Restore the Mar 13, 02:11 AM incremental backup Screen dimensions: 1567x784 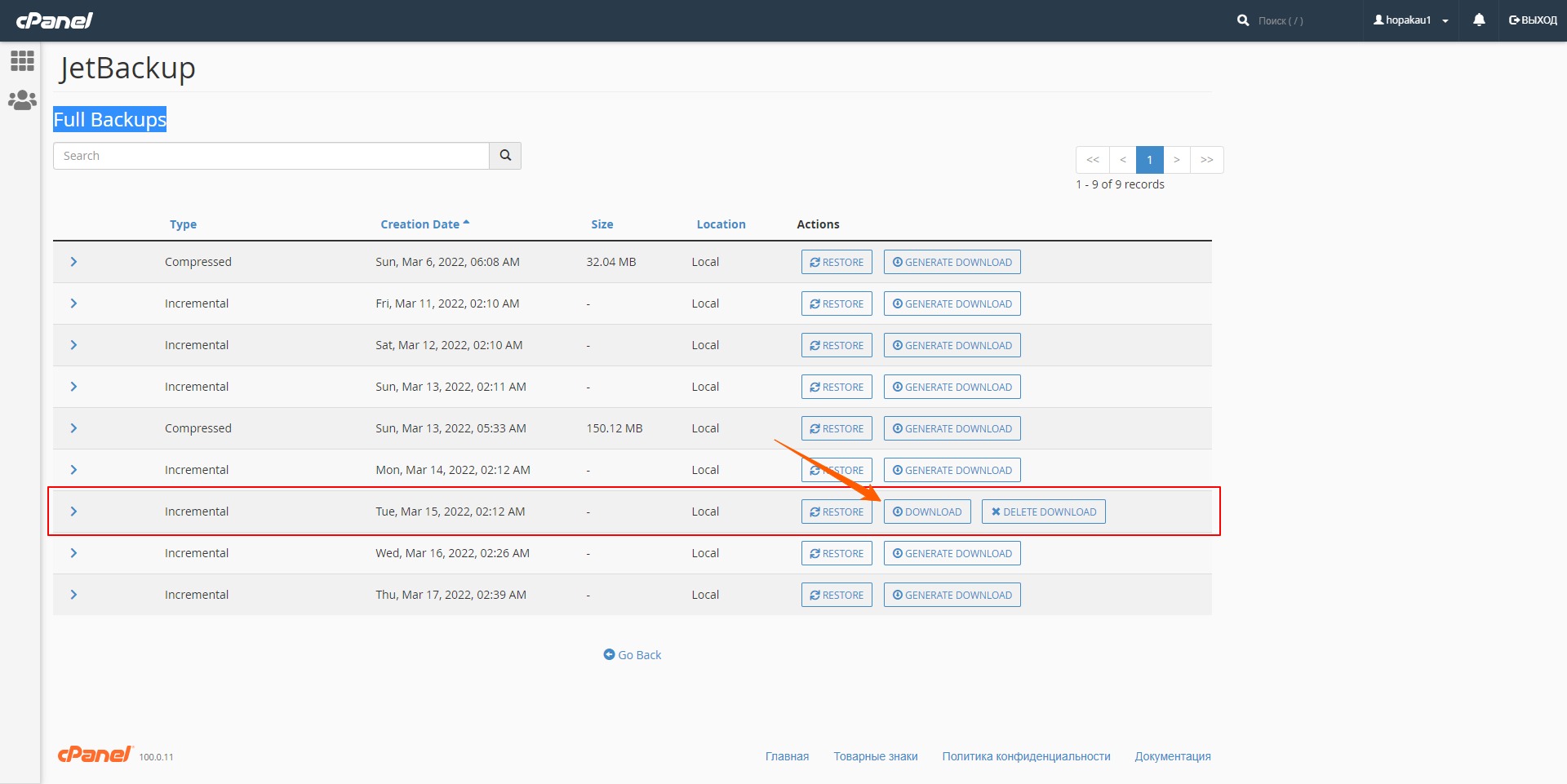pos(837,387)
